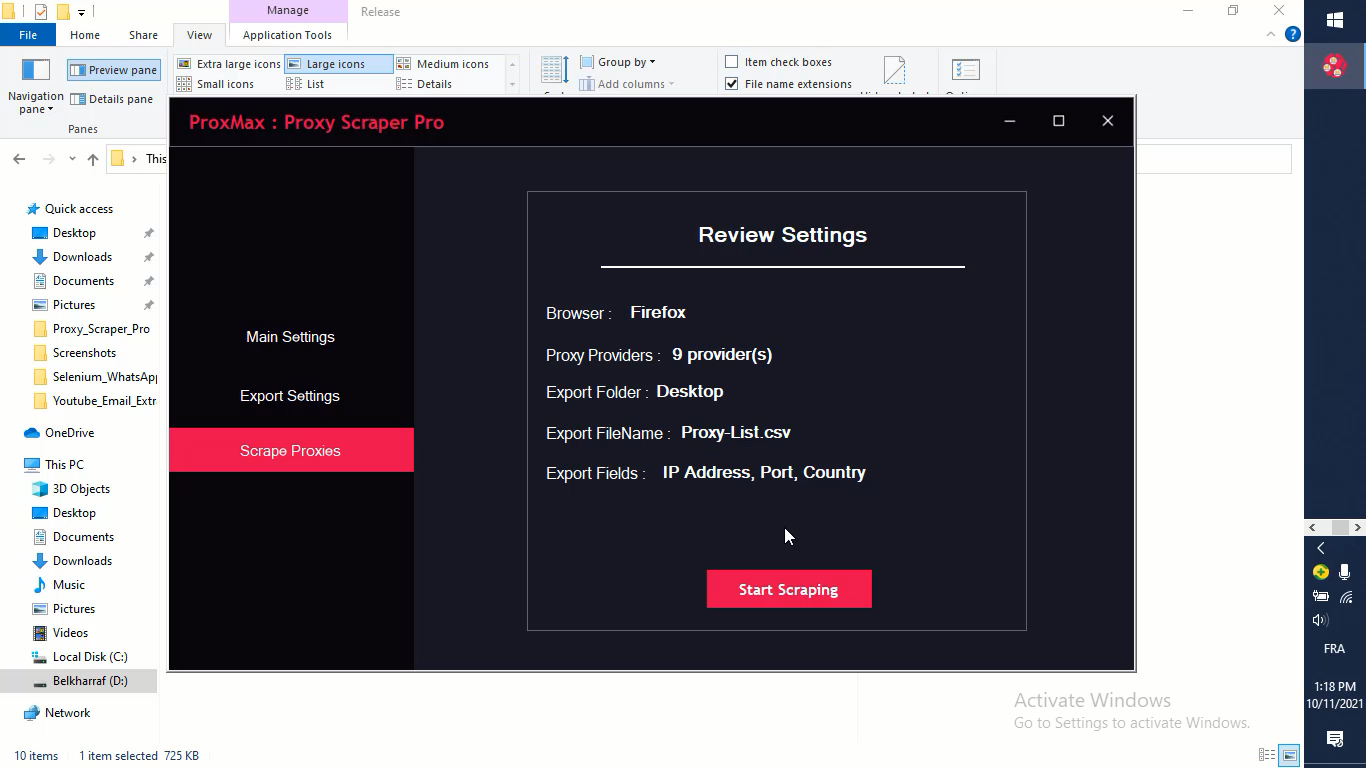
Task: Open the battery status tray icon
Action: [1321, 596]
